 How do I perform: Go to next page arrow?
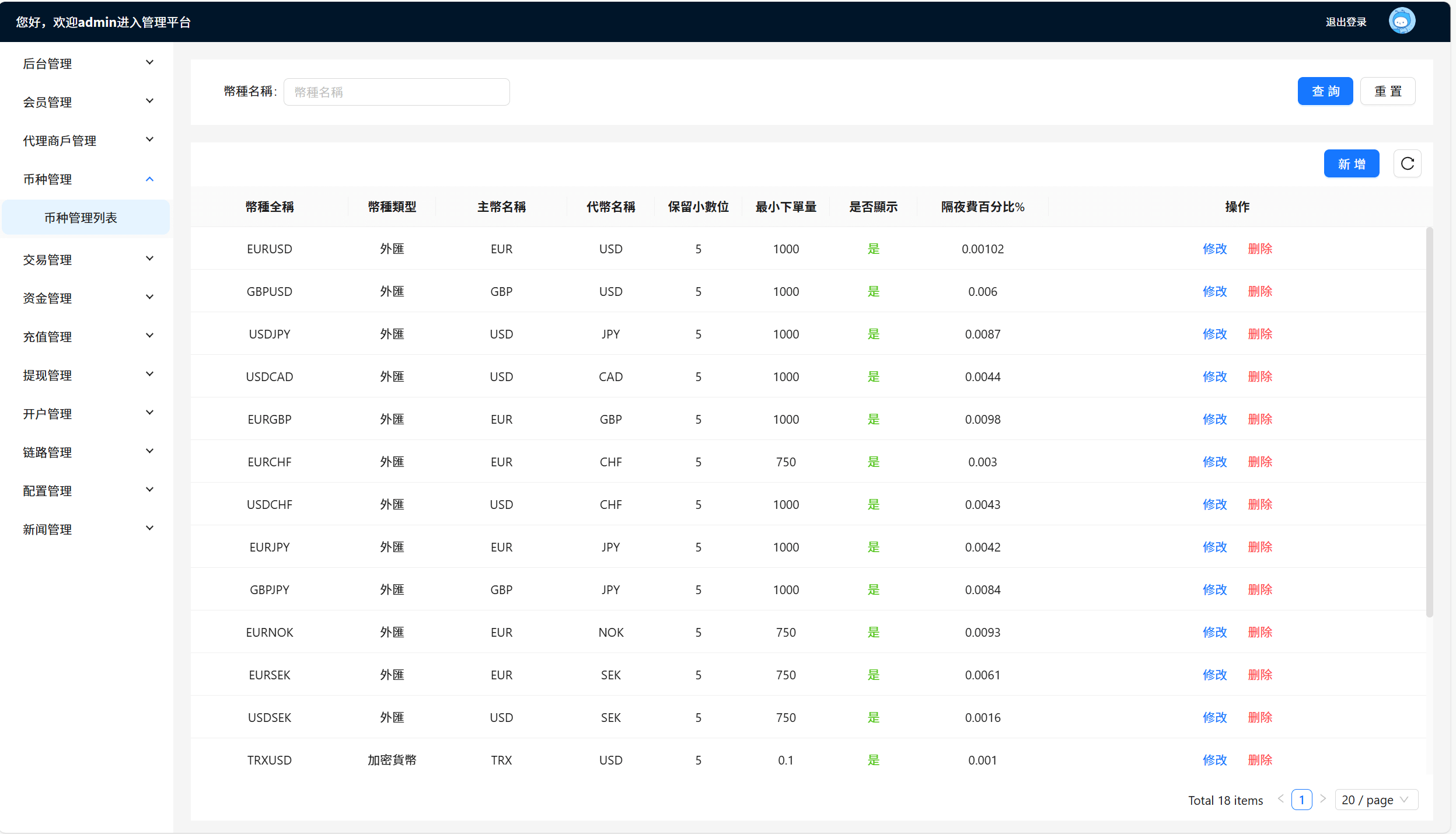1322,799
